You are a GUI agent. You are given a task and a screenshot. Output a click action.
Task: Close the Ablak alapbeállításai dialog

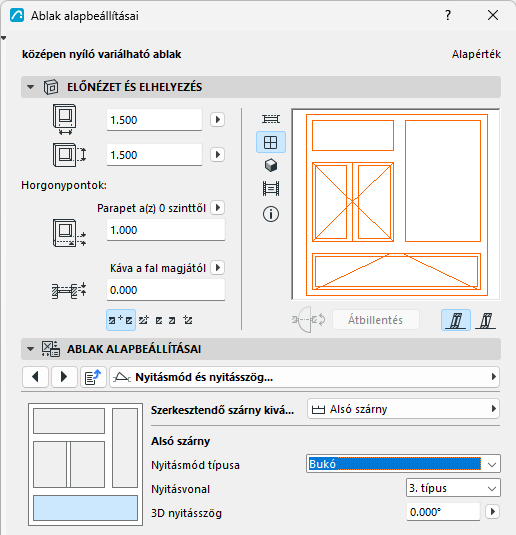click(492, 15)
